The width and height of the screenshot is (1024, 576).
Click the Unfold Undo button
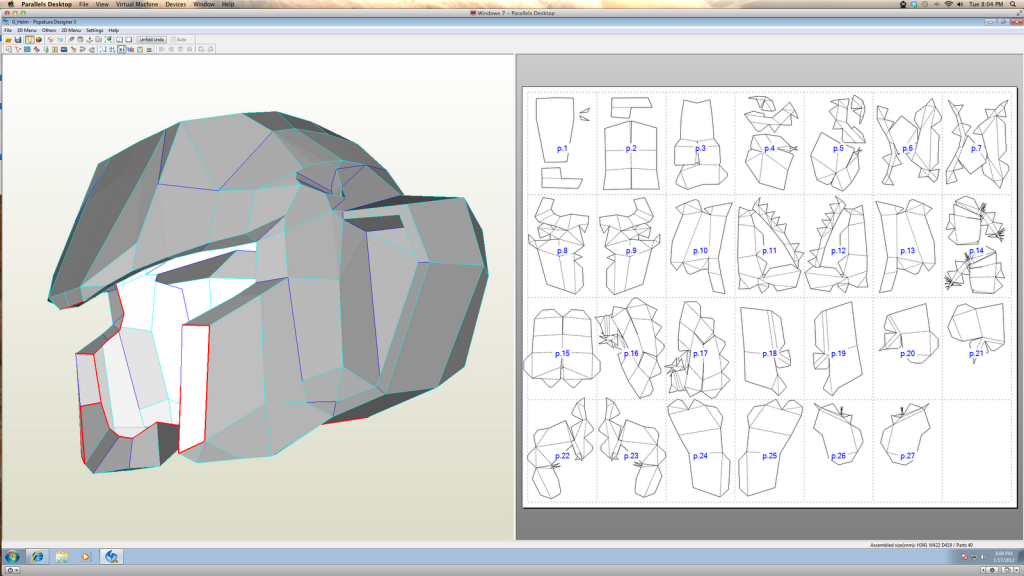pyautogui.click(x=152, y=40)
